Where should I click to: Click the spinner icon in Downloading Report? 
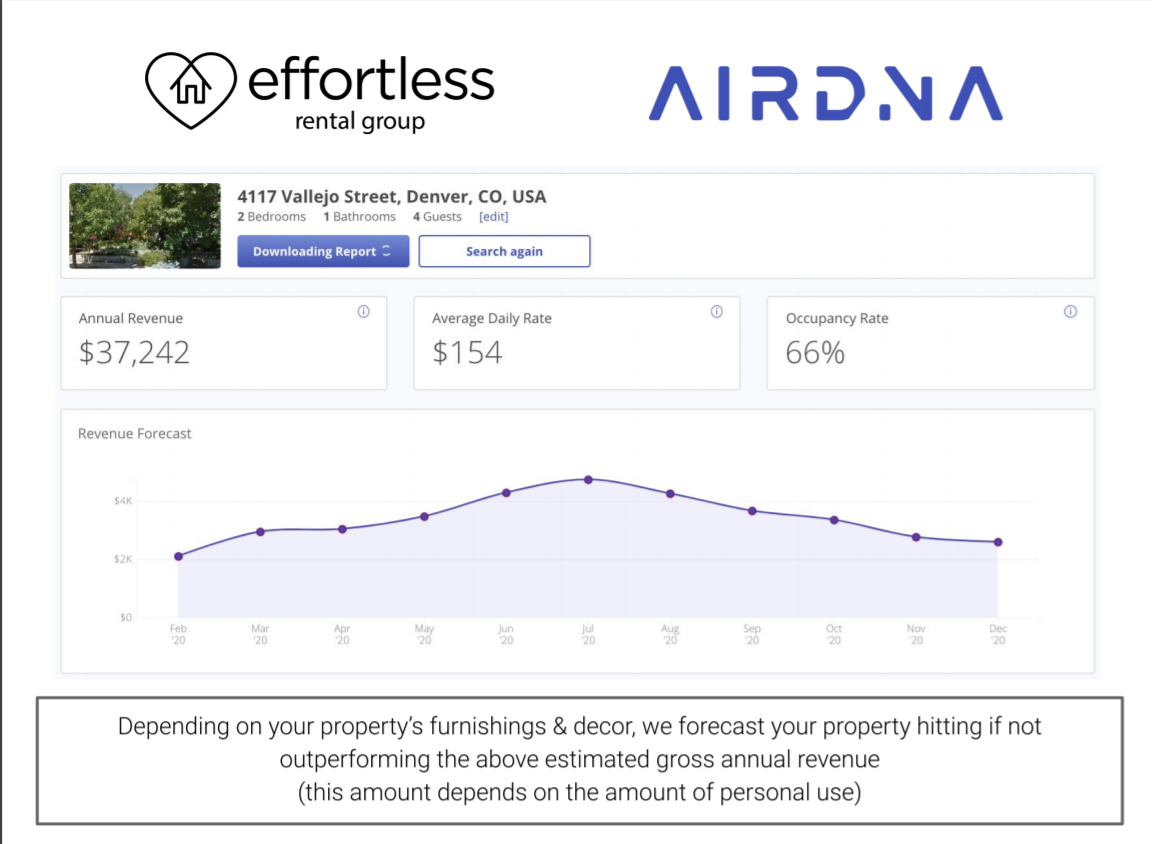(x=386, y=251)
